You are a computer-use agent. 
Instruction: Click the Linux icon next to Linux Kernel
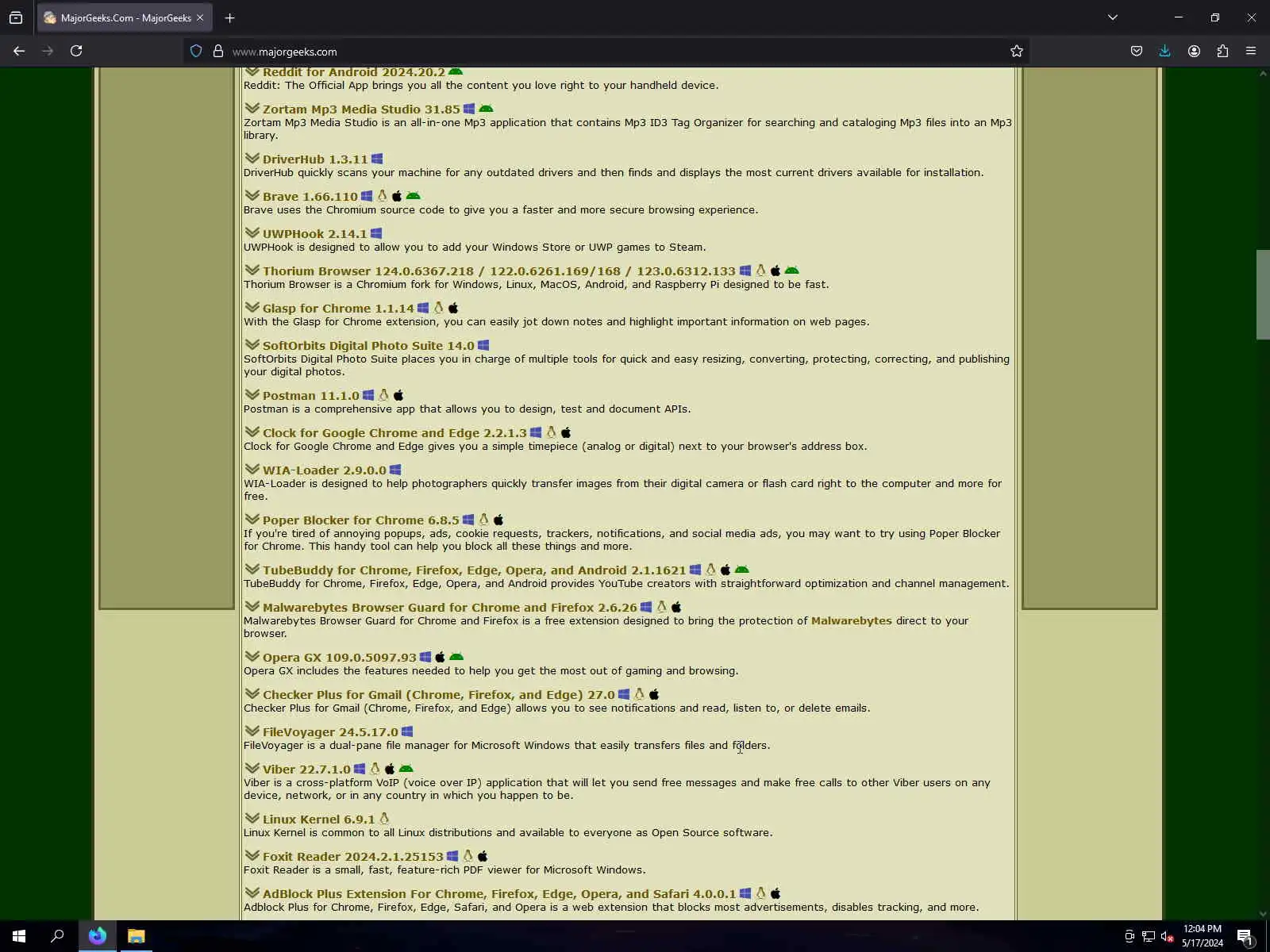(384, 819)
